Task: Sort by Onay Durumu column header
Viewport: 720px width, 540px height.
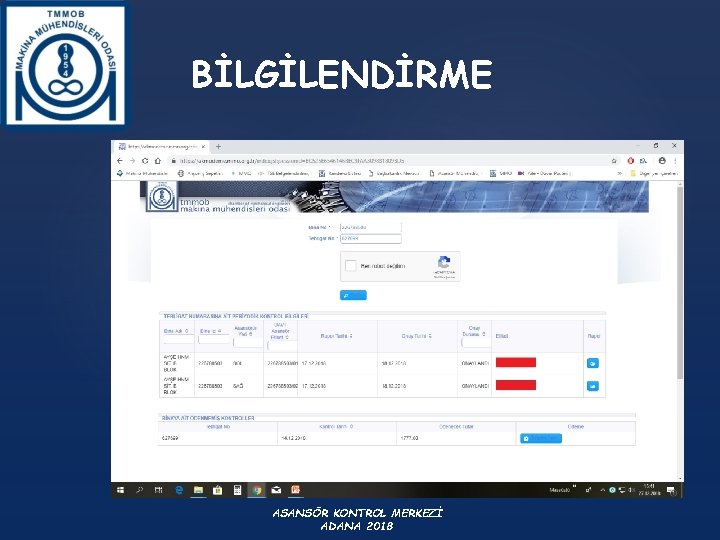Action: tap(474, 331)
